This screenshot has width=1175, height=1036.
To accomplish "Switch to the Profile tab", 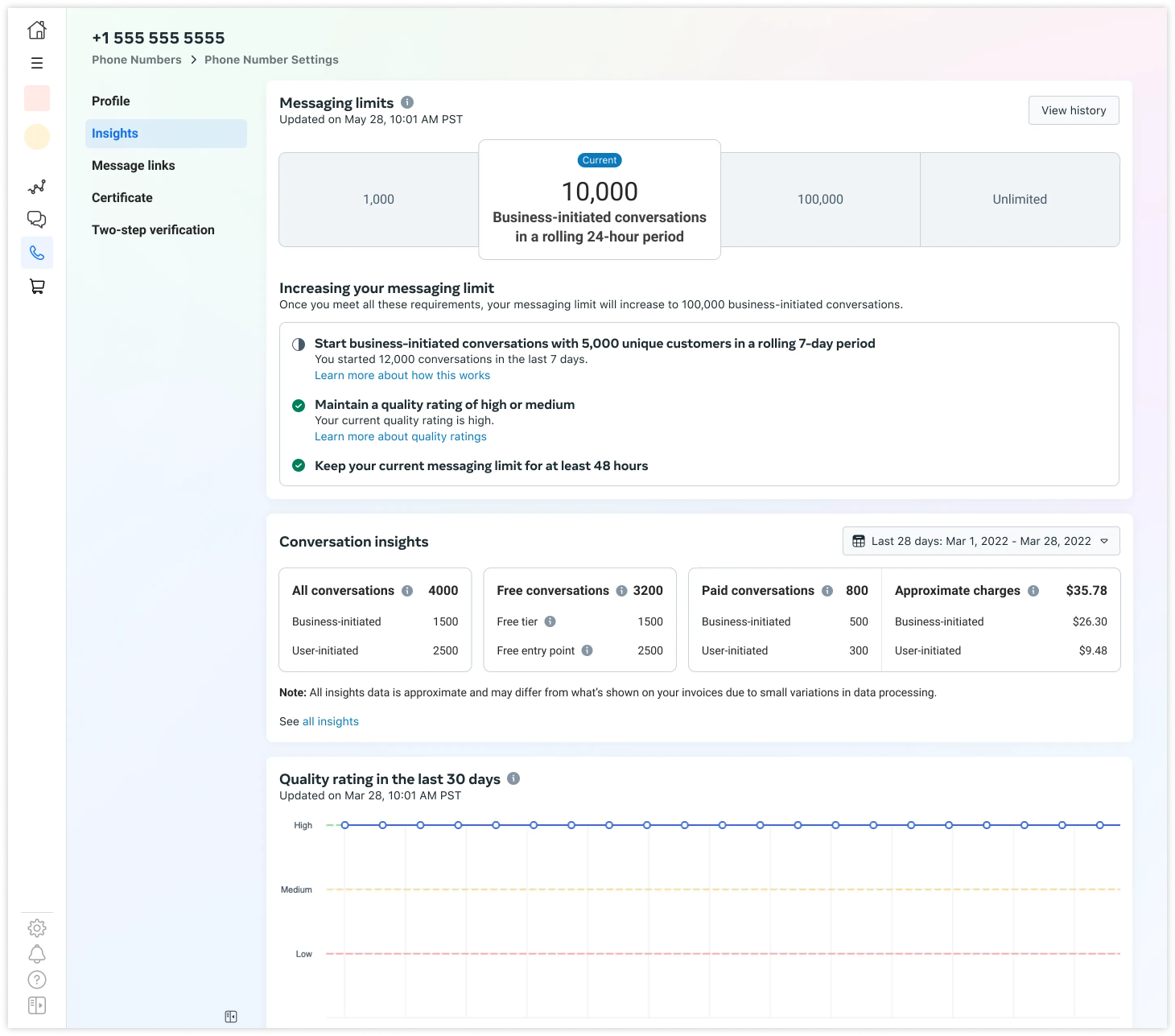I will pyautogui.click(x=111, y=101).
